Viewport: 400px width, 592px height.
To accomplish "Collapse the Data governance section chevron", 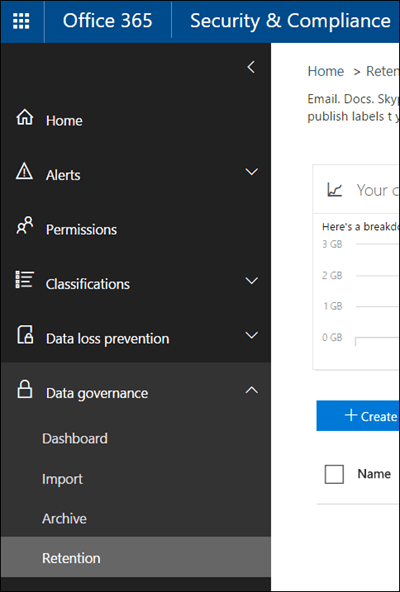I will tap(252, 390).
